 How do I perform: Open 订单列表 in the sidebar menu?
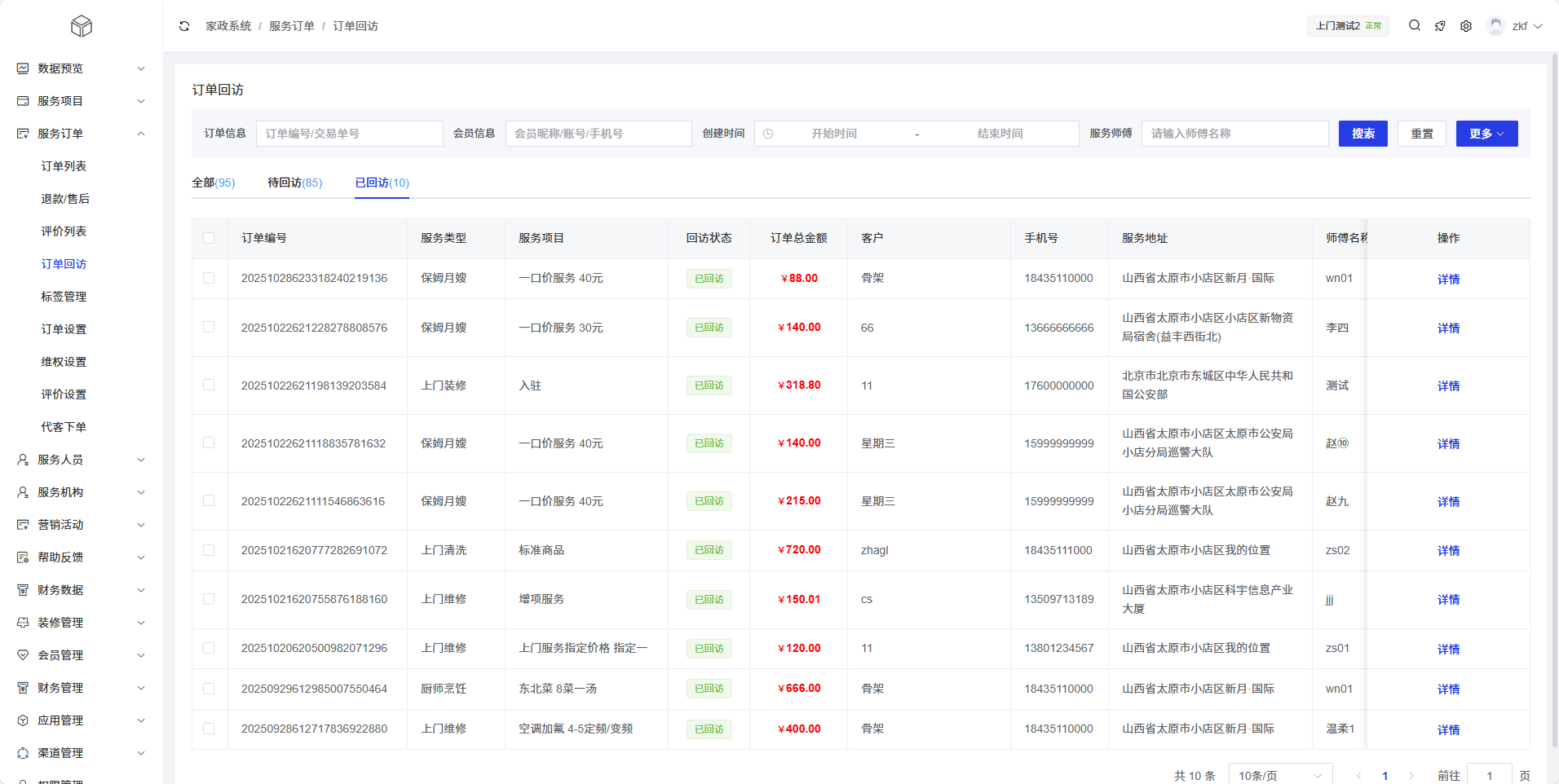click(64, 166)
